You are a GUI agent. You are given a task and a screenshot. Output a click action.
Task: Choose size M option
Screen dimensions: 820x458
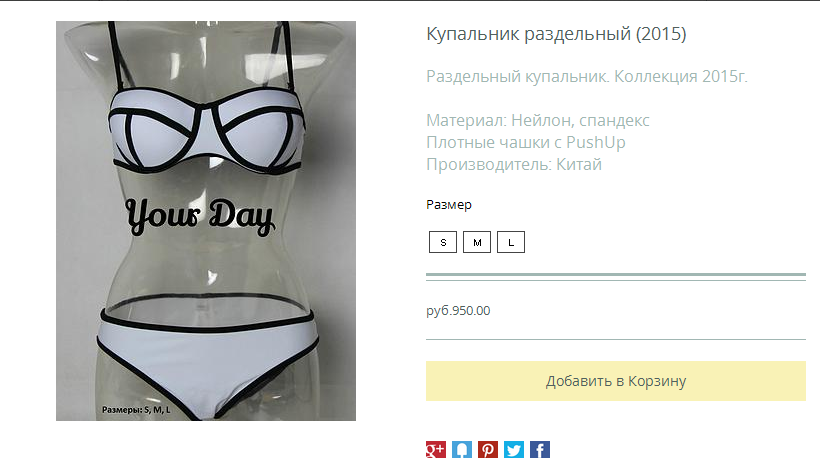(x=477, y=242)
